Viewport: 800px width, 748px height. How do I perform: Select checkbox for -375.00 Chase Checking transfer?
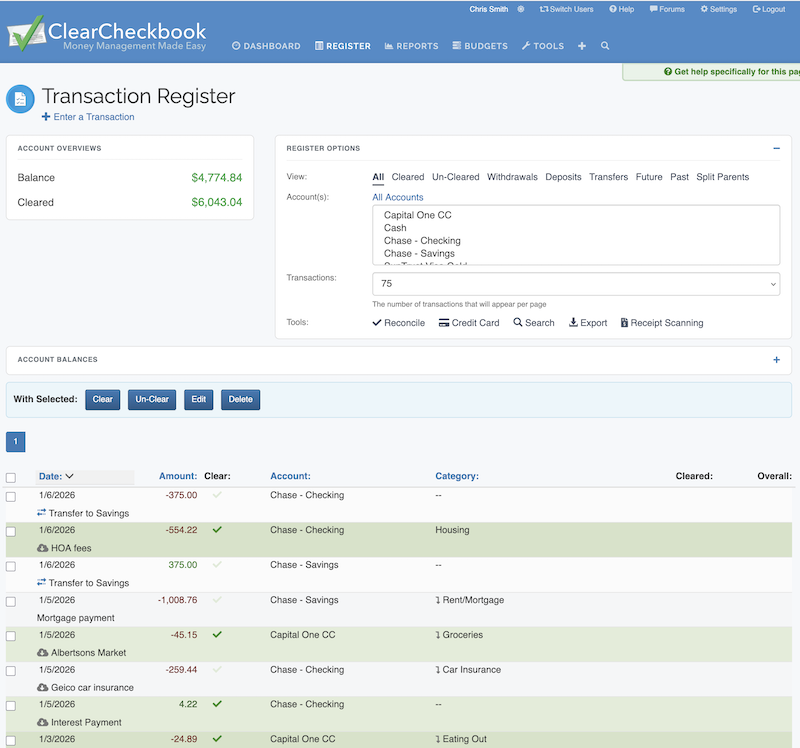pos(11,496)
